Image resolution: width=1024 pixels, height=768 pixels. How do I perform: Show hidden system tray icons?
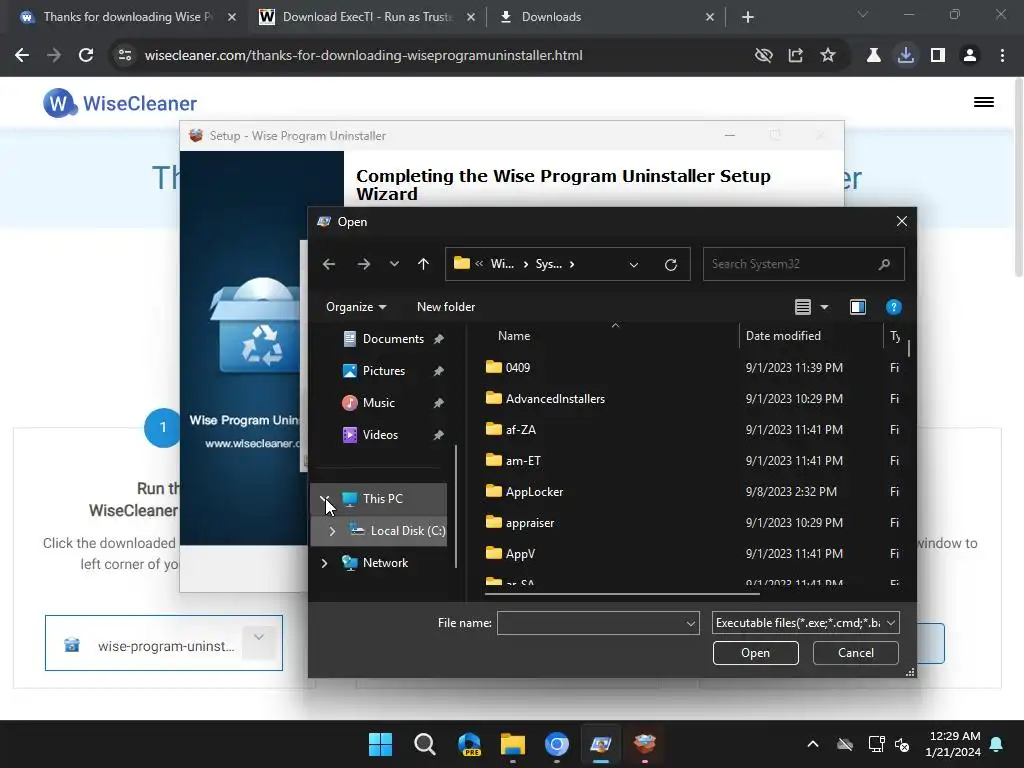pos(812,744)
